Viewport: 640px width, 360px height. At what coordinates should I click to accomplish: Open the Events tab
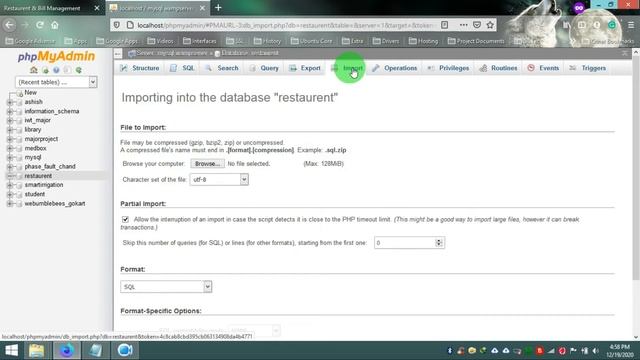point(543,68)
